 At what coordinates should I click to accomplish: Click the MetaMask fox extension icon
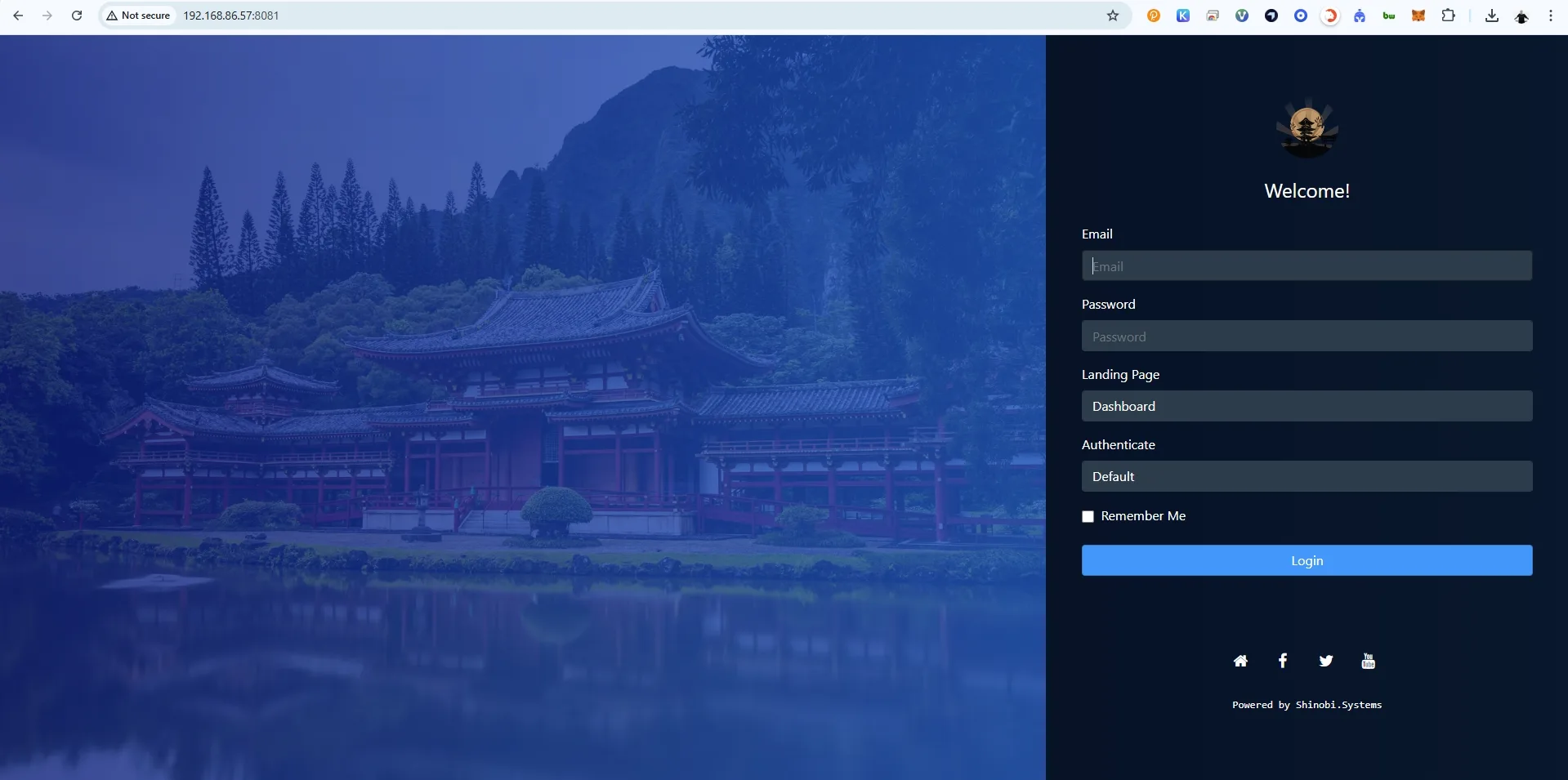tap(1418, 16)
